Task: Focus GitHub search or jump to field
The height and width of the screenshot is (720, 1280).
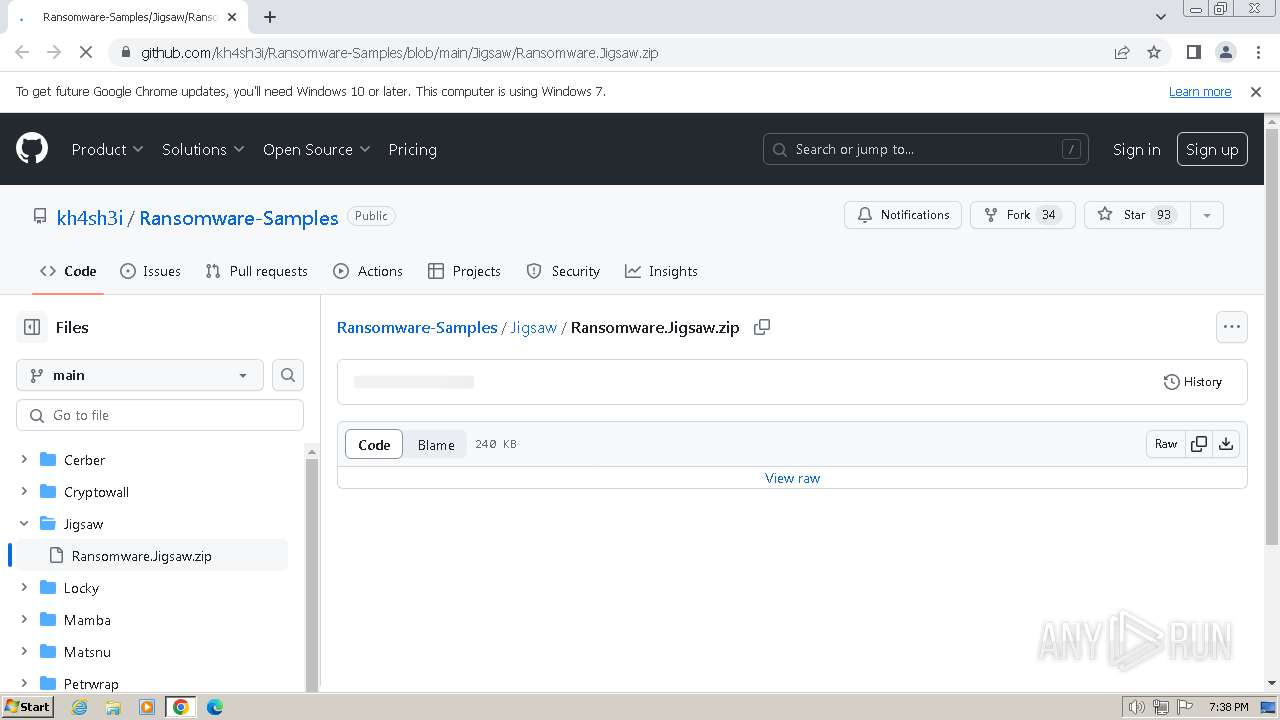Action: (x=926, y=149)
